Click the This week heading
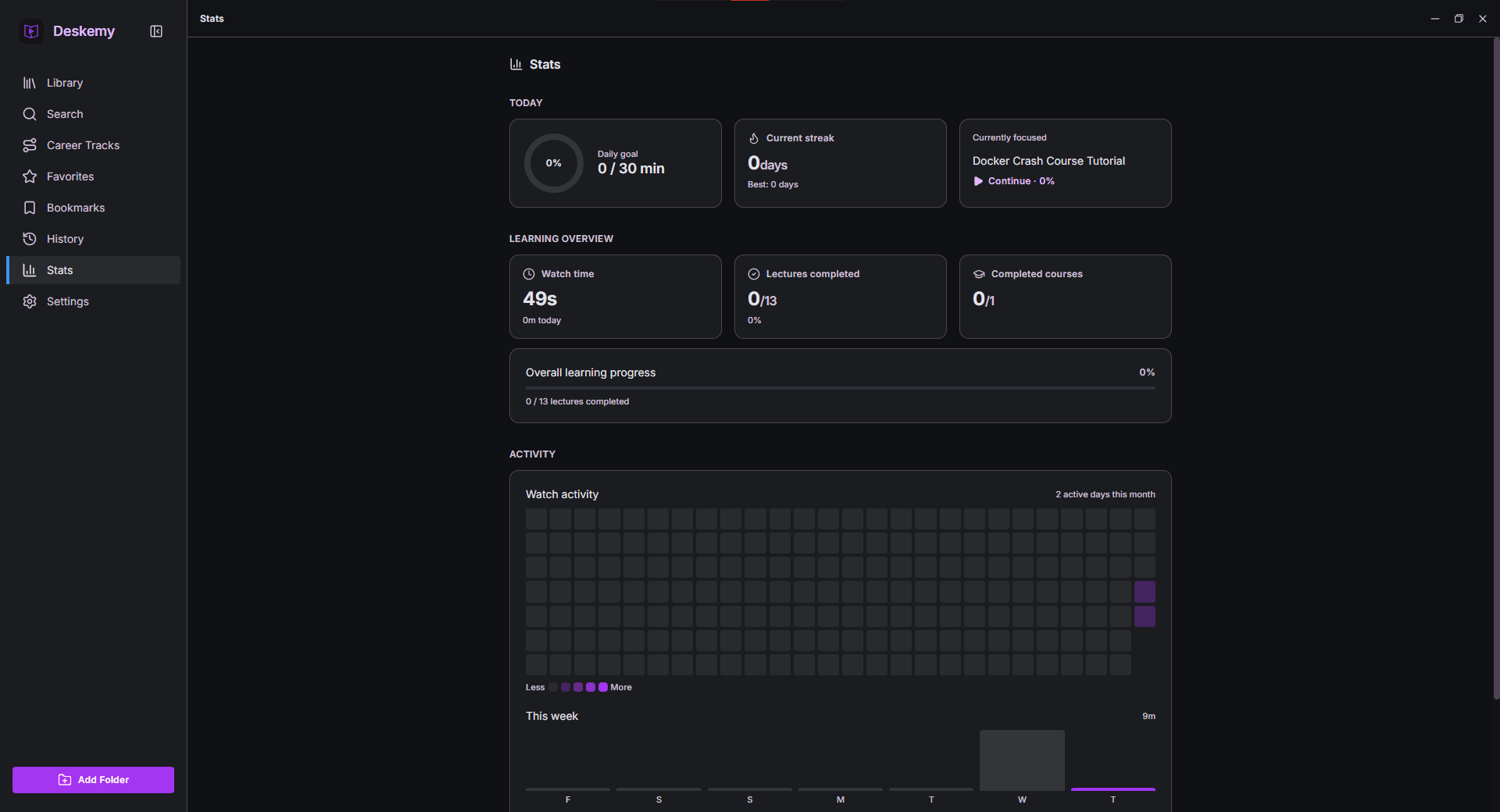 552,716
